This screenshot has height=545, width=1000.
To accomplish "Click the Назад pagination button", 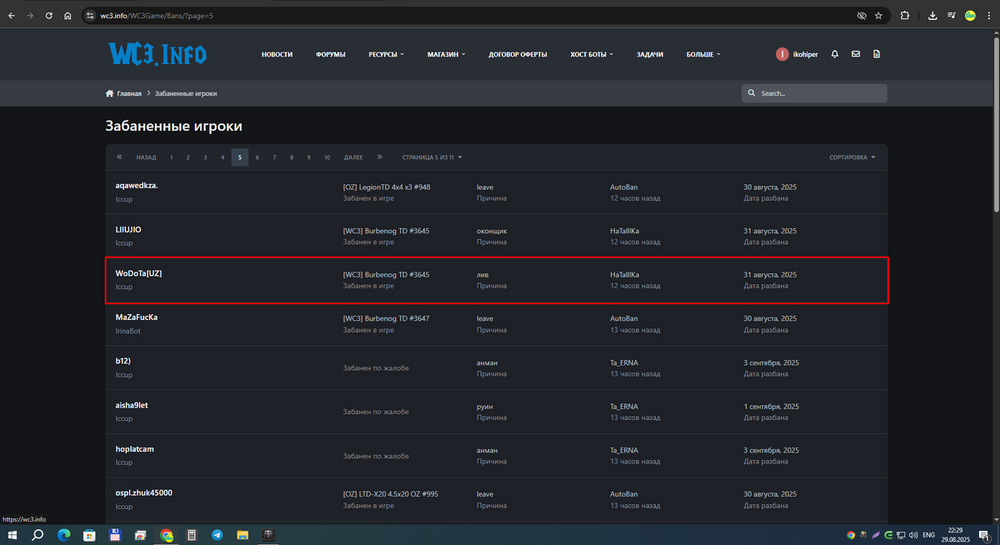I will click(145, 157).
